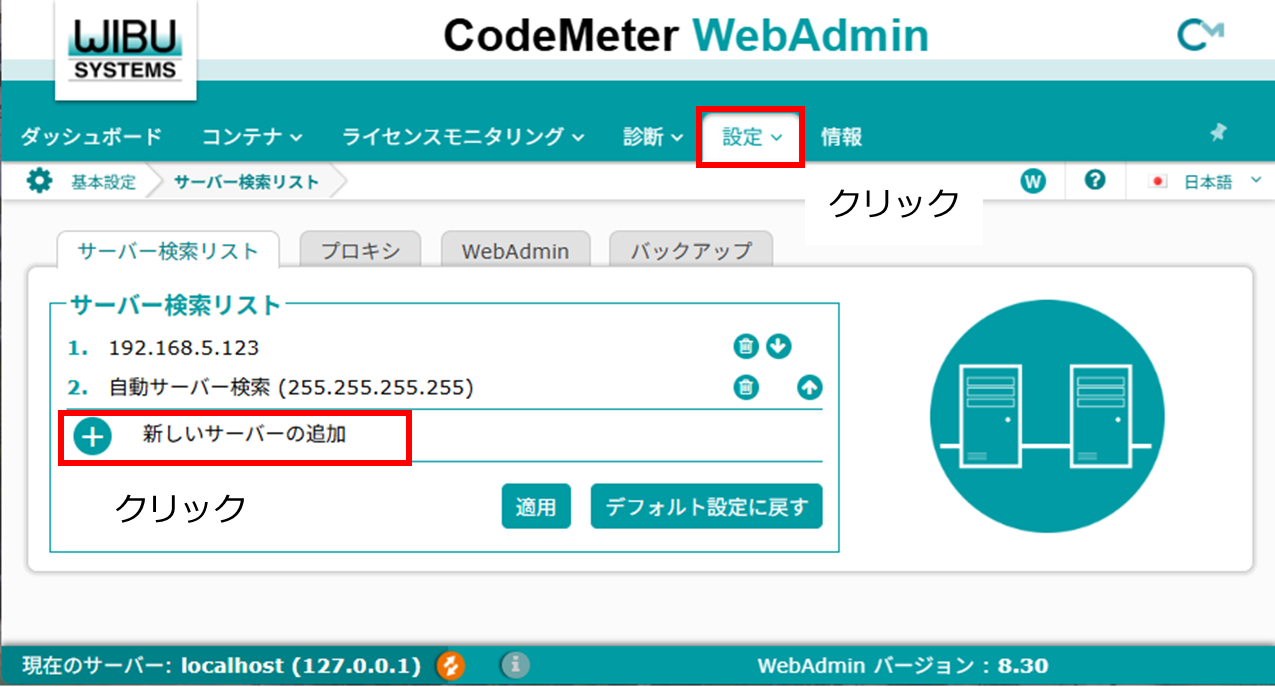Move 192.168.5.123 down in the list
This screenshot has height=687, width=1275.
(x=779, y=347)
